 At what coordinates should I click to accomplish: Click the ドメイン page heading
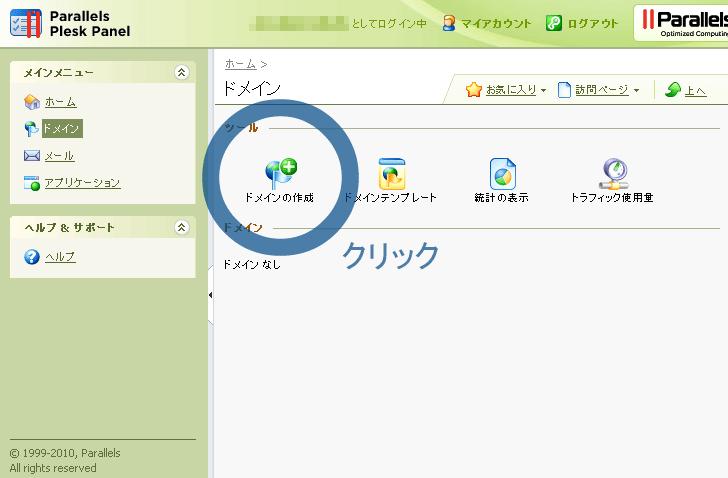coord(252,88)
